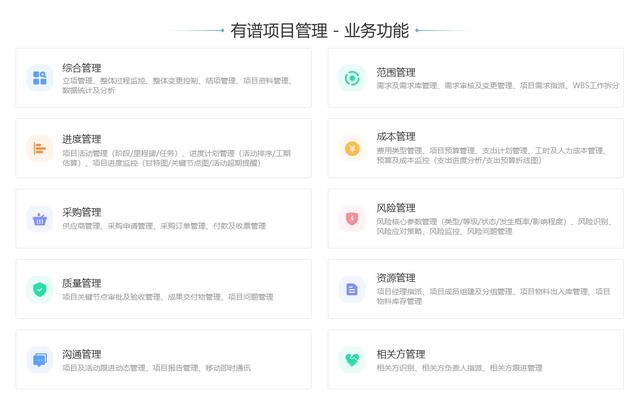Click the 进度管理 orange Gantt icon

coord(40,148)
